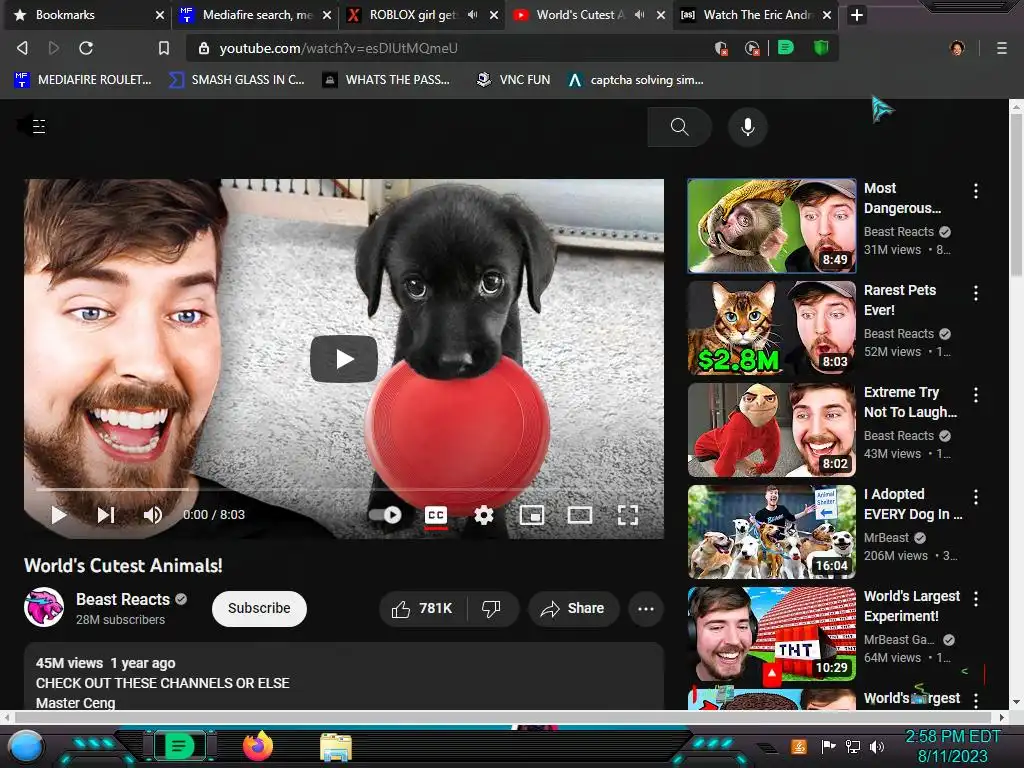The width and height of the screenshot is (1024, 768).
Task: Open the green chat extension icon
Action: (x=786, y=47)
